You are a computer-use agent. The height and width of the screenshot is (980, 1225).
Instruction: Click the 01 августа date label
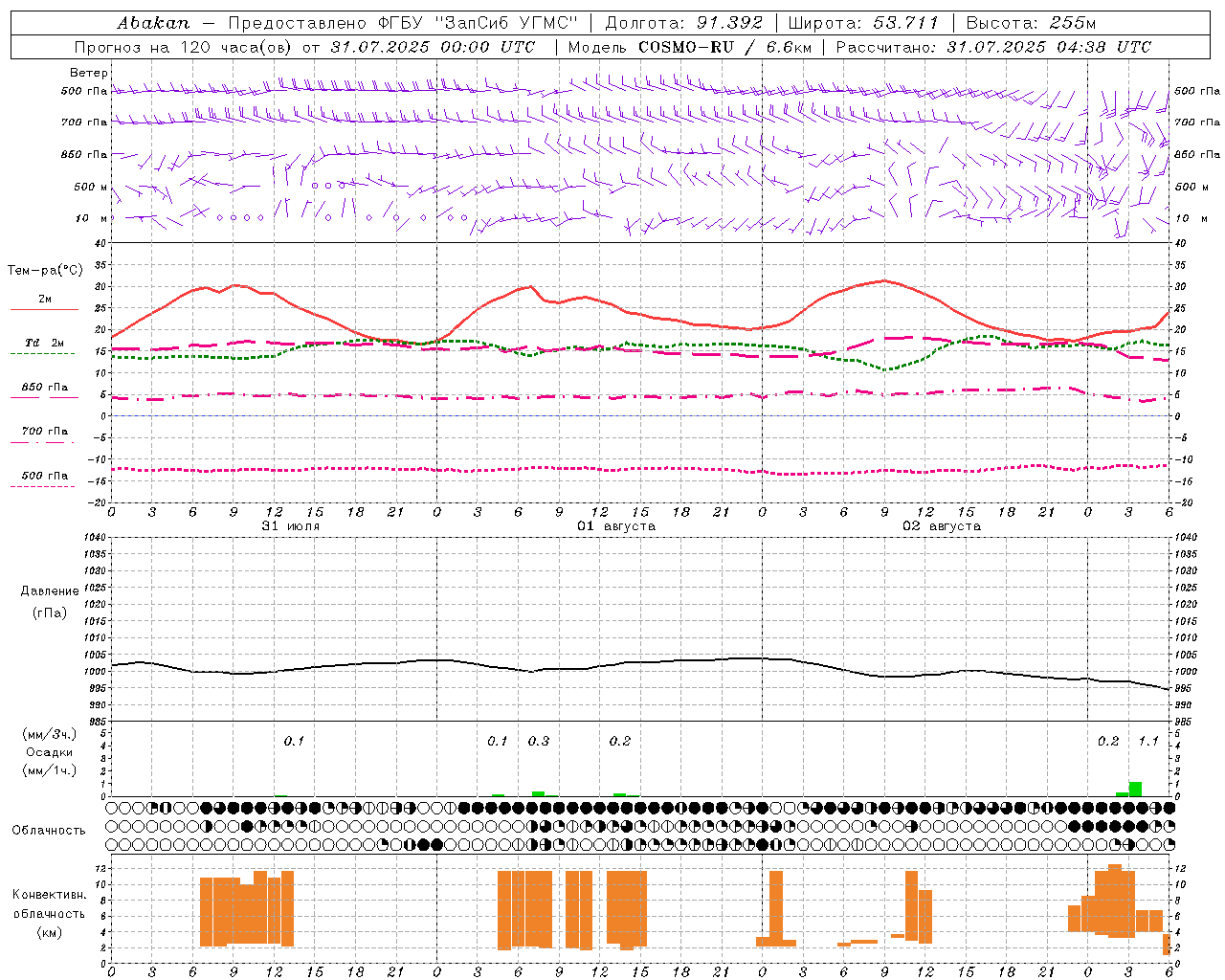(616, 526)
